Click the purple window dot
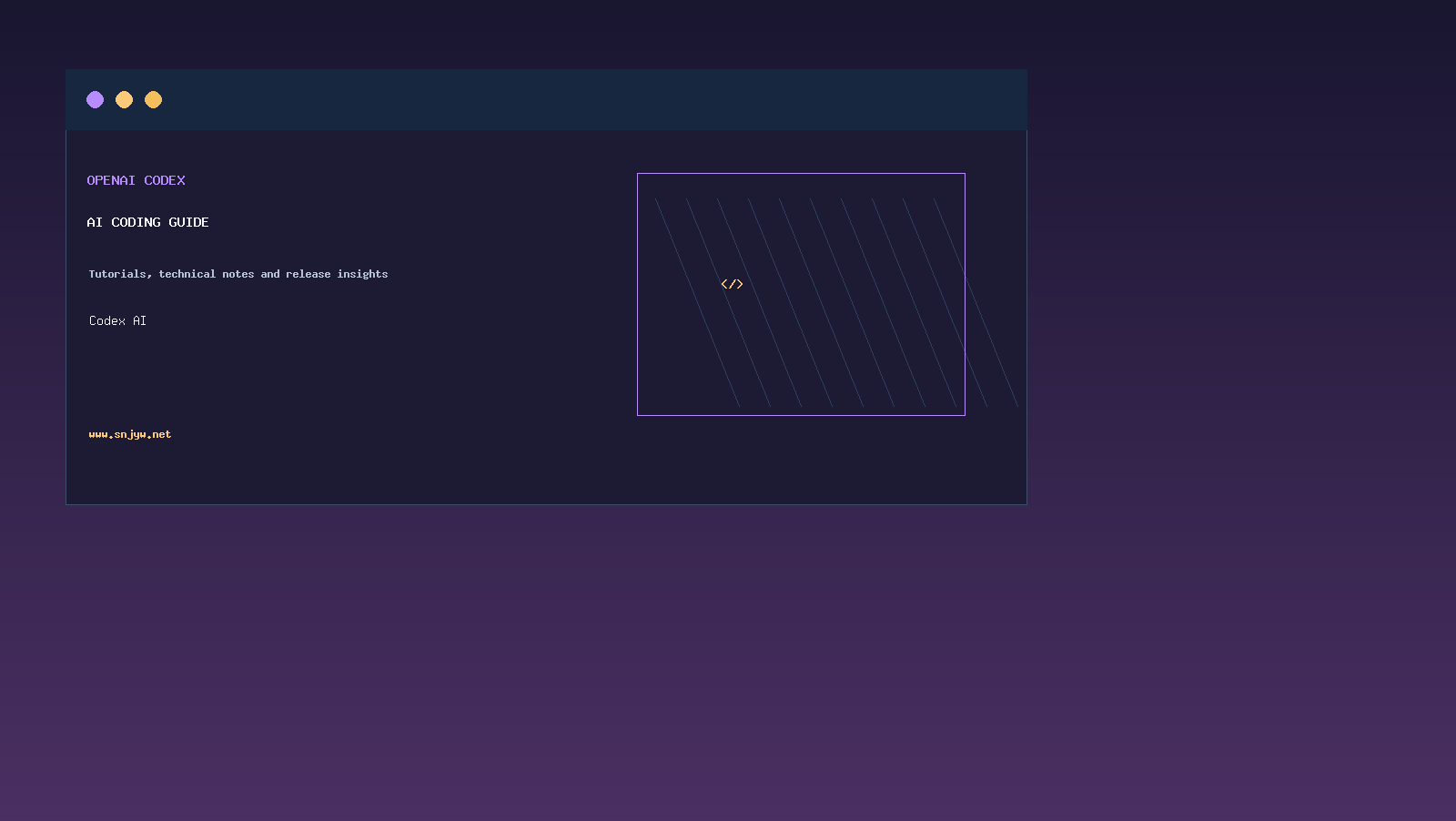1456x821 pixels. tap(96, 99)
